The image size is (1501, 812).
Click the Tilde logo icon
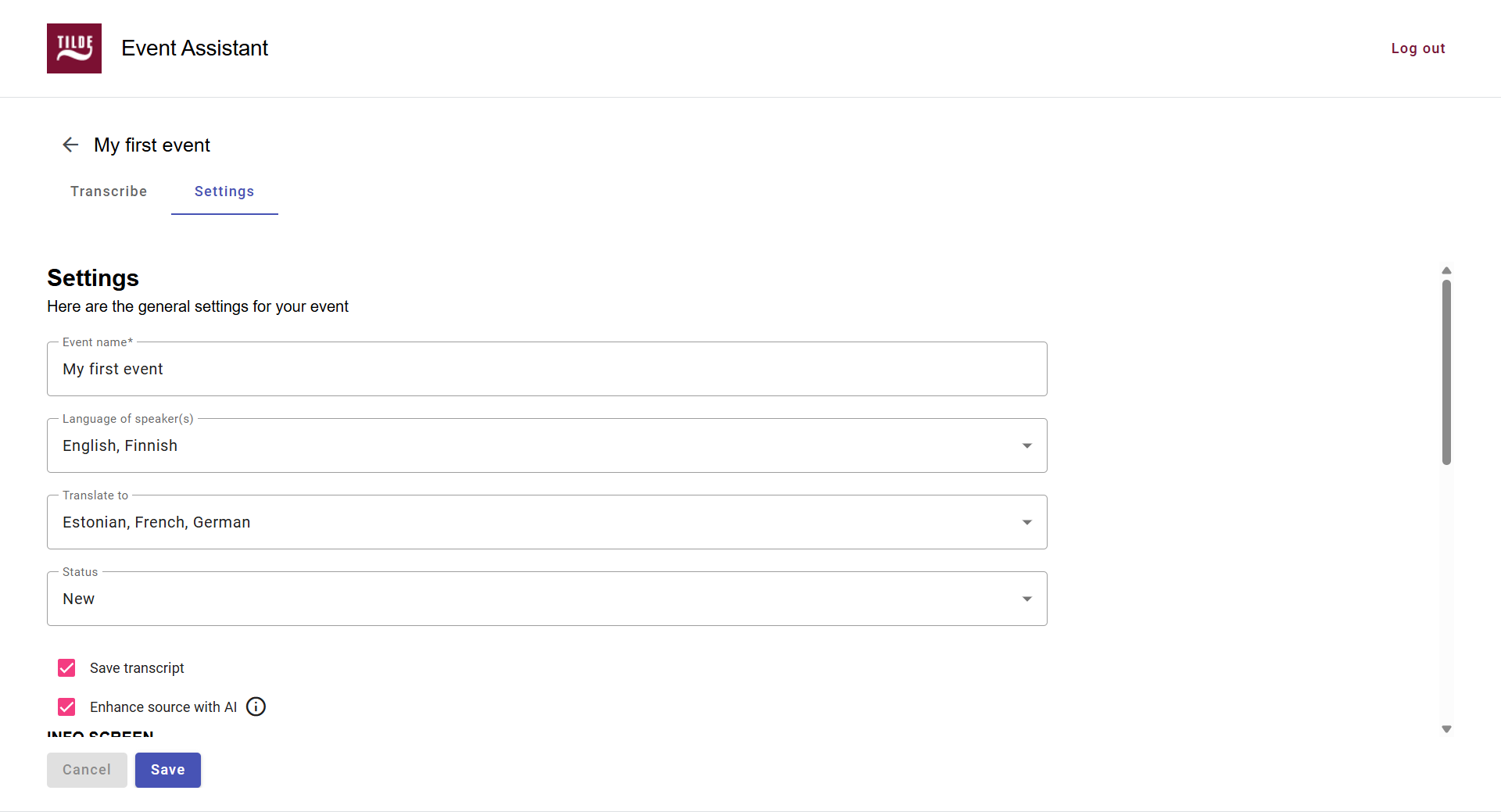pos(74,48)
